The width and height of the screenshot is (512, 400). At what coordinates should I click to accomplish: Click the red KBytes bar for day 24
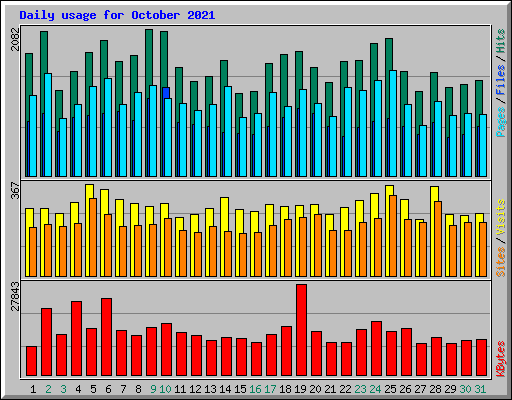point(376,349)
